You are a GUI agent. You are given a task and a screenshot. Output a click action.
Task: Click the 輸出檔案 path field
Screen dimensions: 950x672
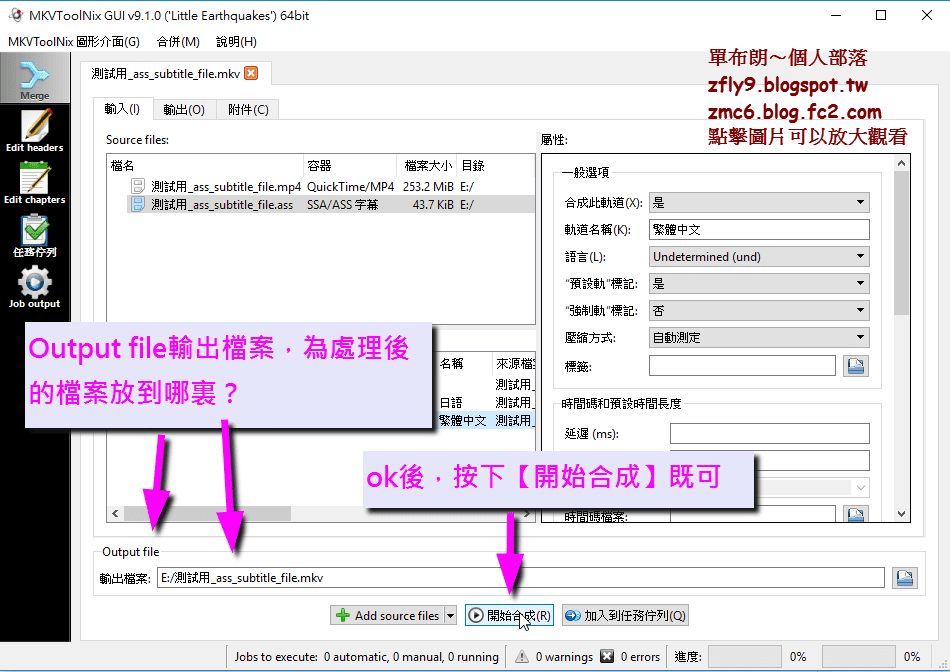click(520, 577)
